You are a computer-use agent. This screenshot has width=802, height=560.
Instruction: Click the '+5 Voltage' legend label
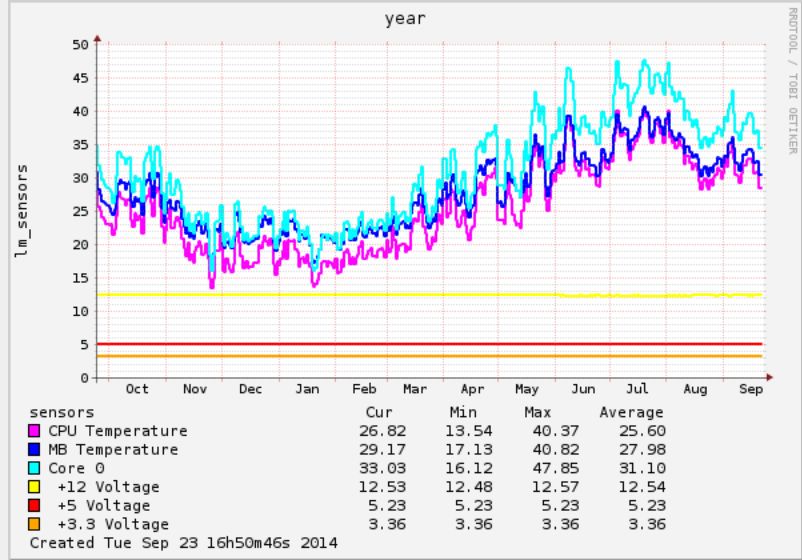coord(103,505)
